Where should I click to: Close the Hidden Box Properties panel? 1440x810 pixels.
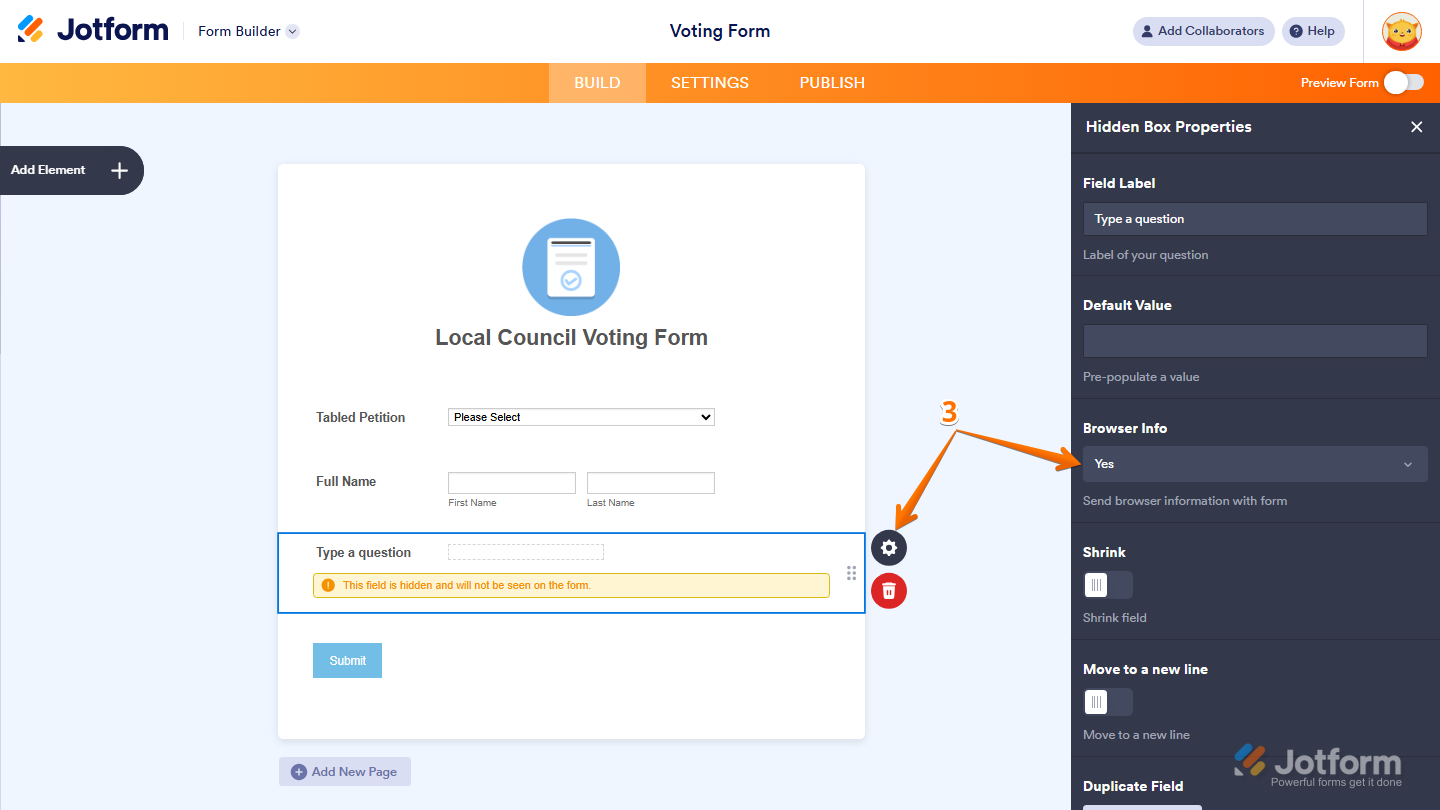click(x=1417, y=127)
